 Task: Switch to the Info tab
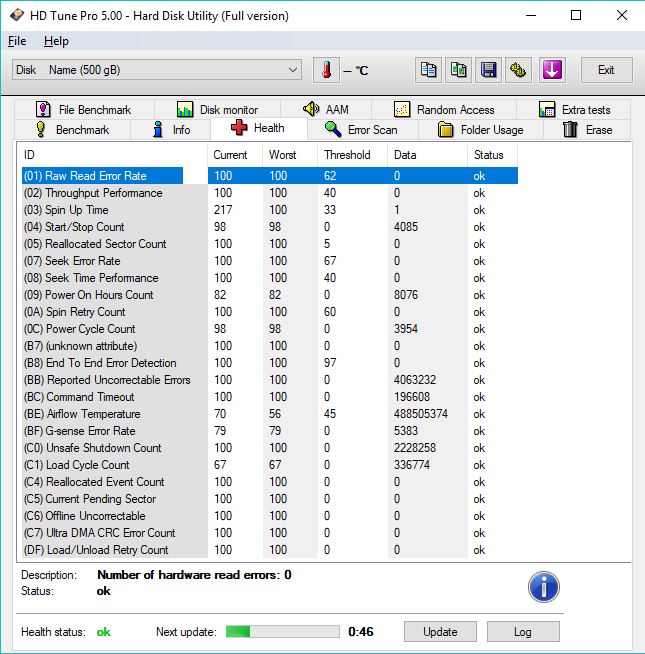click(171, 130)
